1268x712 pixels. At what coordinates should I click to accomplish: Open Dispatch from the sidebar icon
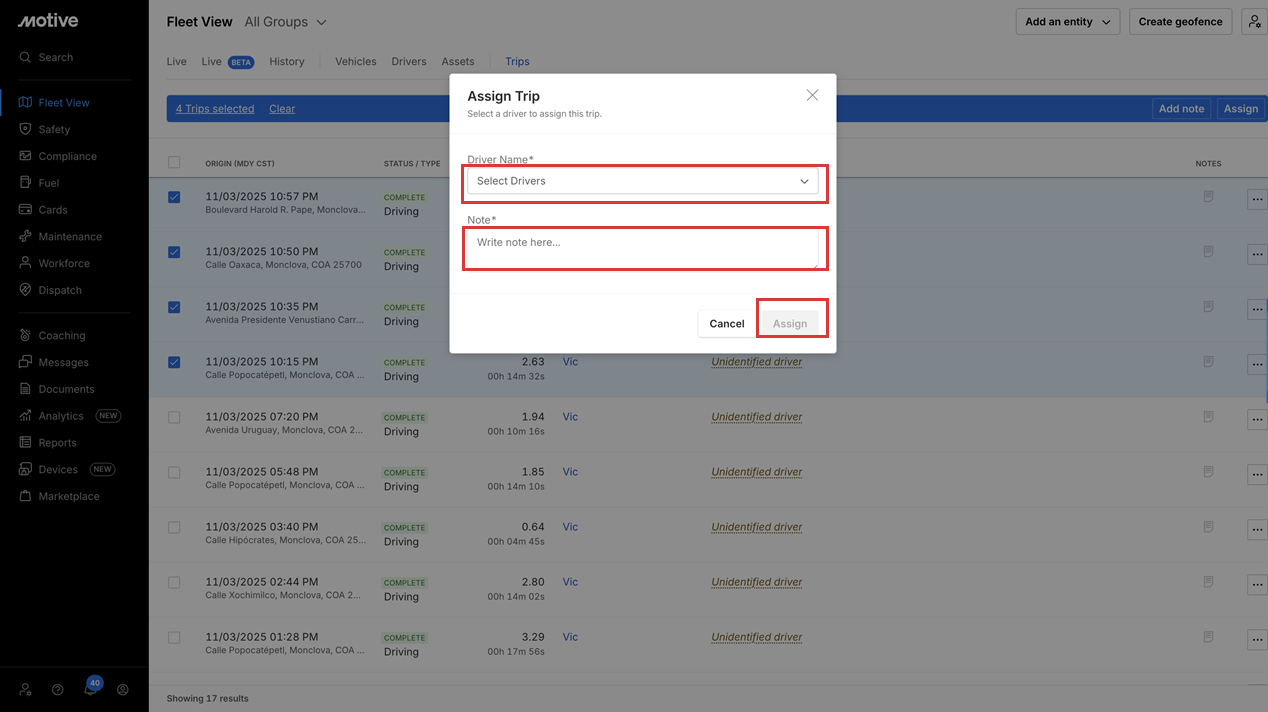[x=26, y=290]
